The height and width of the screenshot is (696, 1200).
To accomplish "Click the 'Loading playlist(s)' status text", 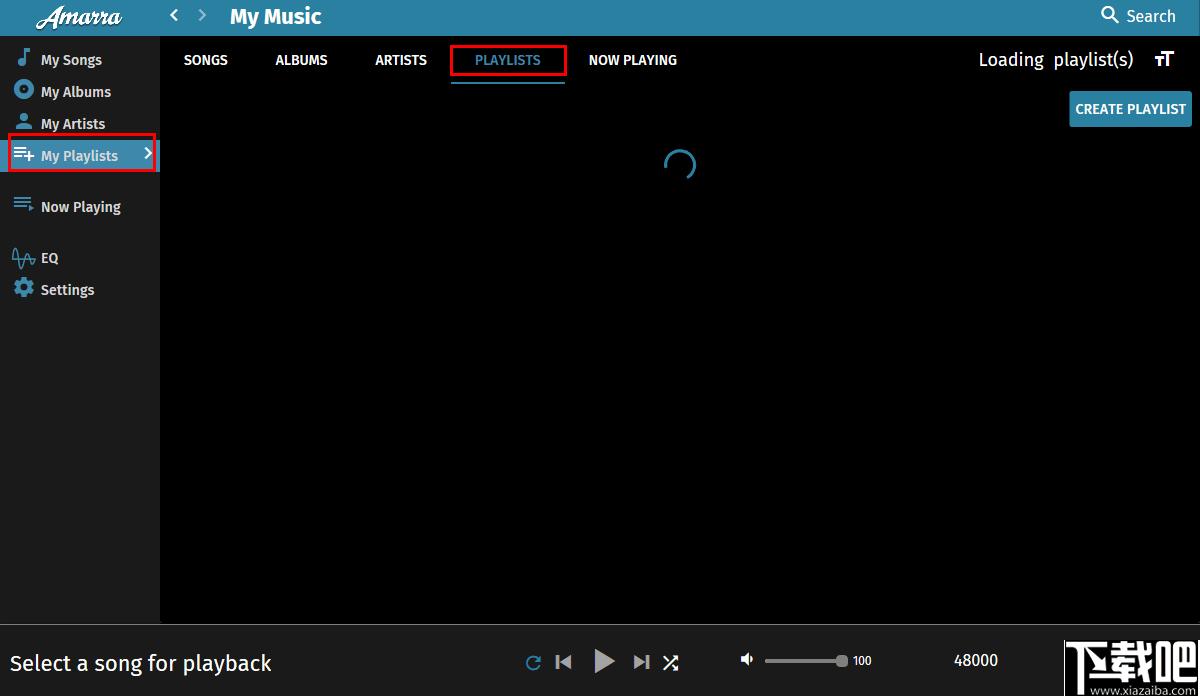I will tap(1056, 60).
